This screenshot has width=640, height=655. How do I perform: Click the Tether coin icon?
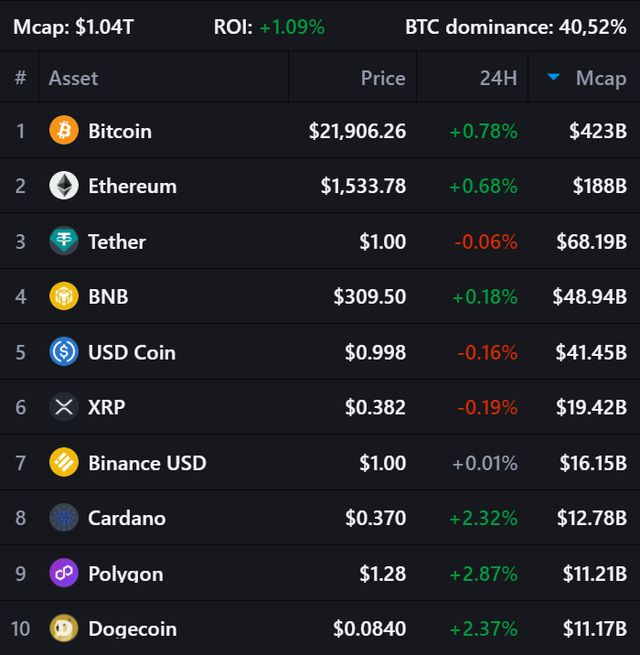64,242
